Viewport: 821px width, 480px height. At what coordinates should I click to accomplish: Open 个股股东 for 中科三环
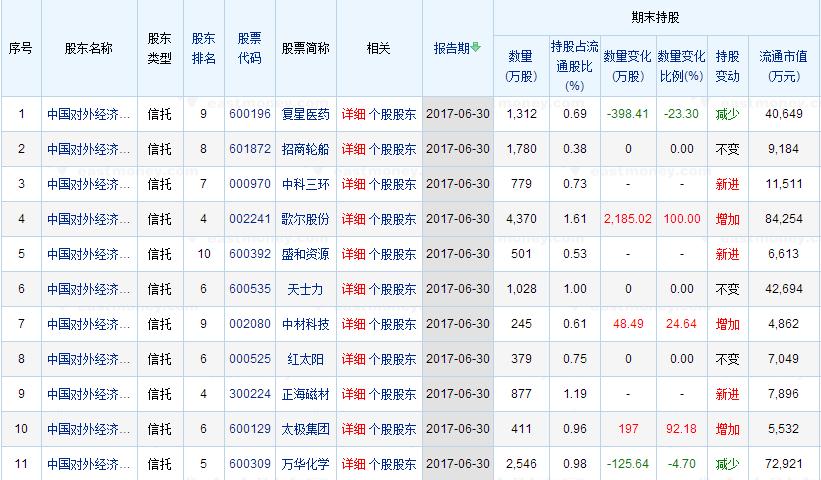393,184
